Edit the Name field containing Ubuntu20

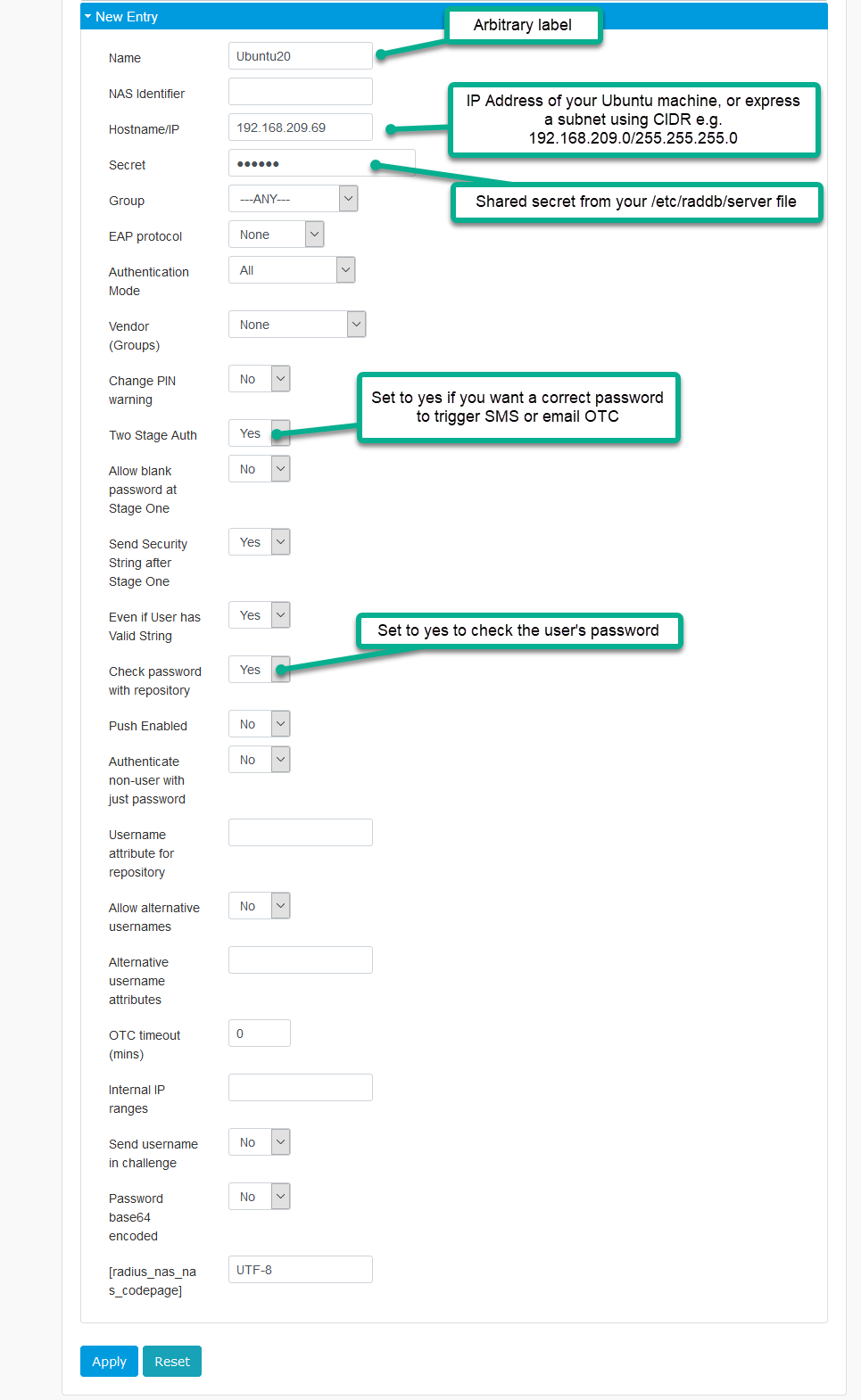tap(300, 55)
